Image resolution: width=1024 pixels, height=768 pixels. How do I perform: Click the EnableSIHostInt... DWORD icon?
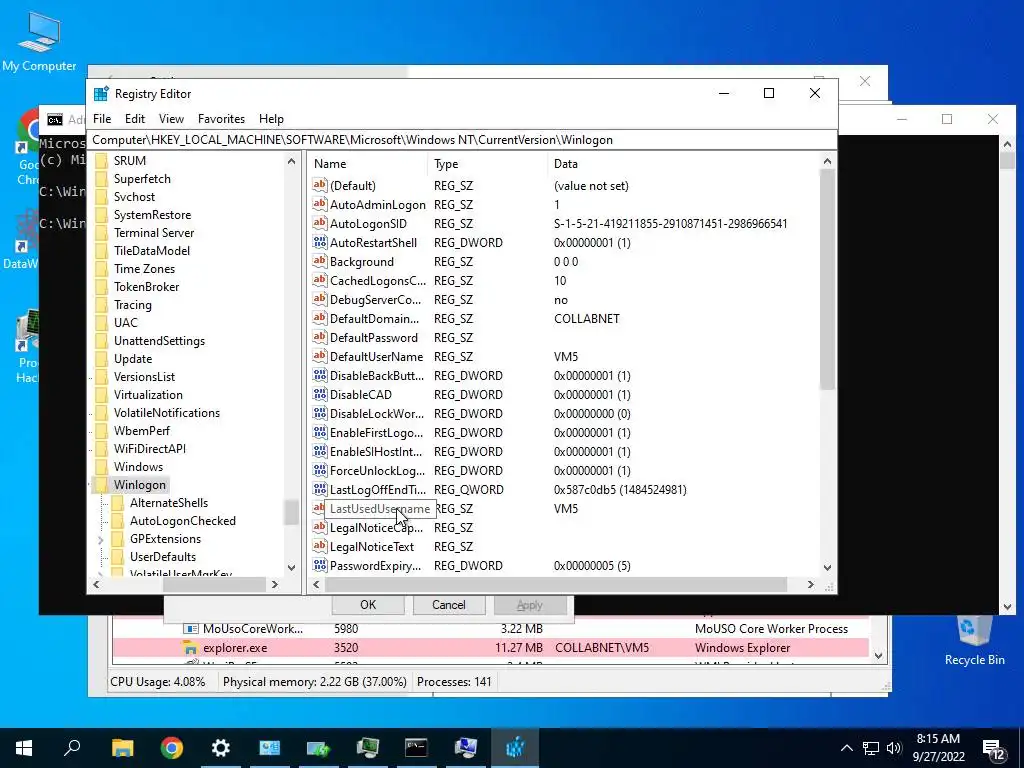pos(319,451)
